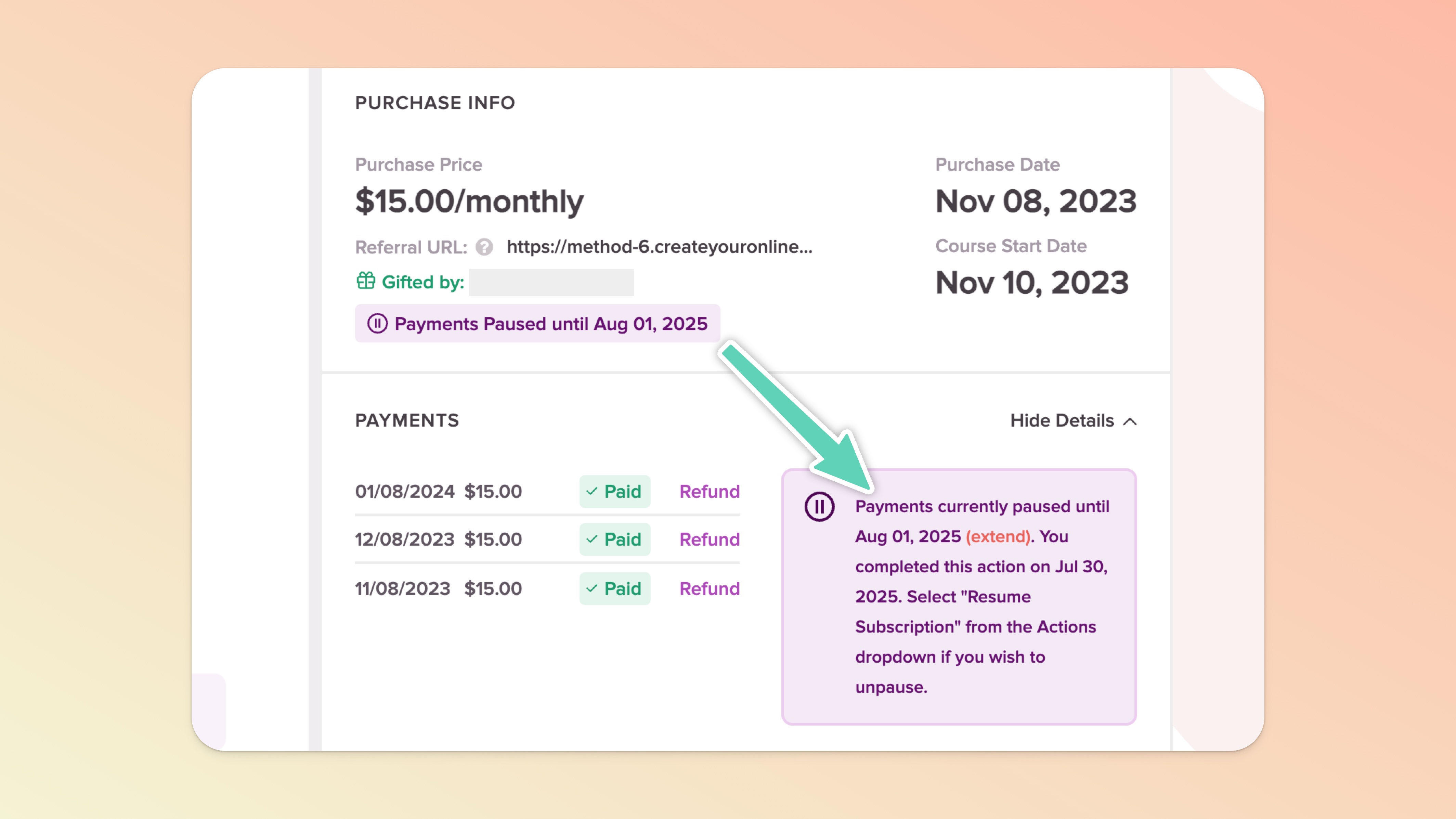Click the Paid checkmark for 01/08/2024
Screen dimensions: 1456x819
592,491
